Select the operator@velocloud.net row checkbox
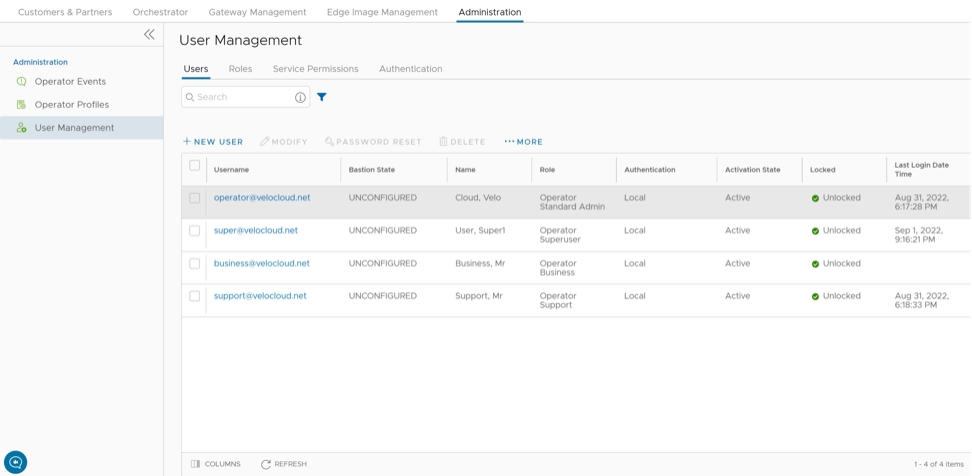The height and width of the screenshot is (476, 972). (x=195, y=198)
